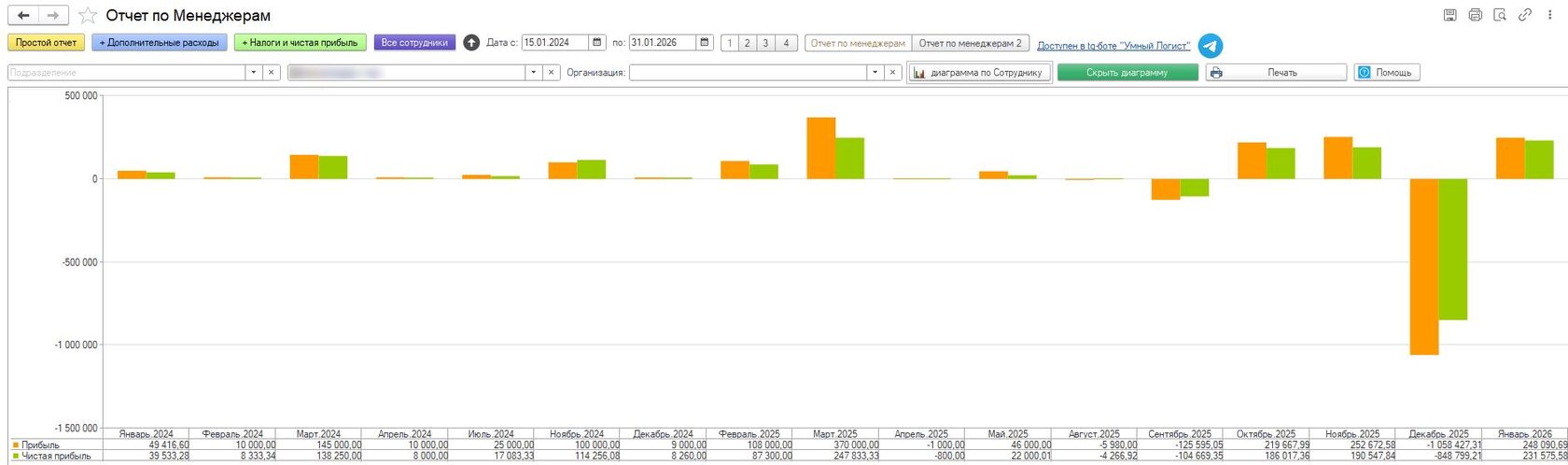The height and width of the screenshot is (465, 1568).
Task: Open print preview icon with magnifier
Action: click(1500, 15)
